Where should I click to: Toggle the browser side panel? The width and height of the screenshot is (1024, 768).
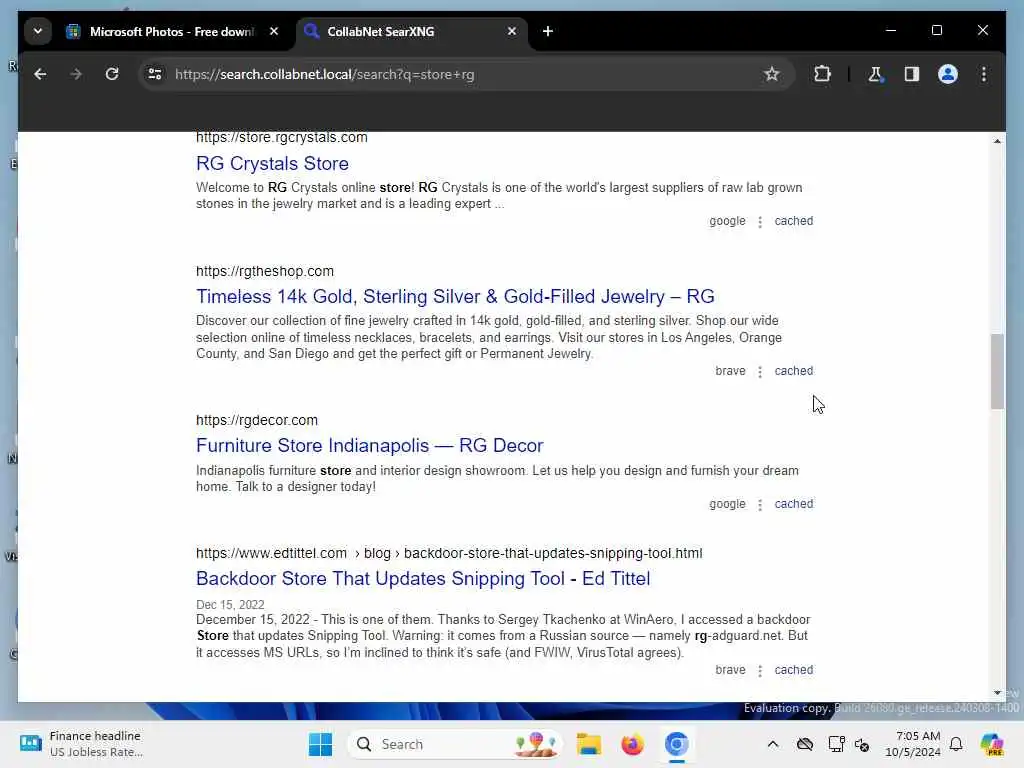(x=911, y=74)
